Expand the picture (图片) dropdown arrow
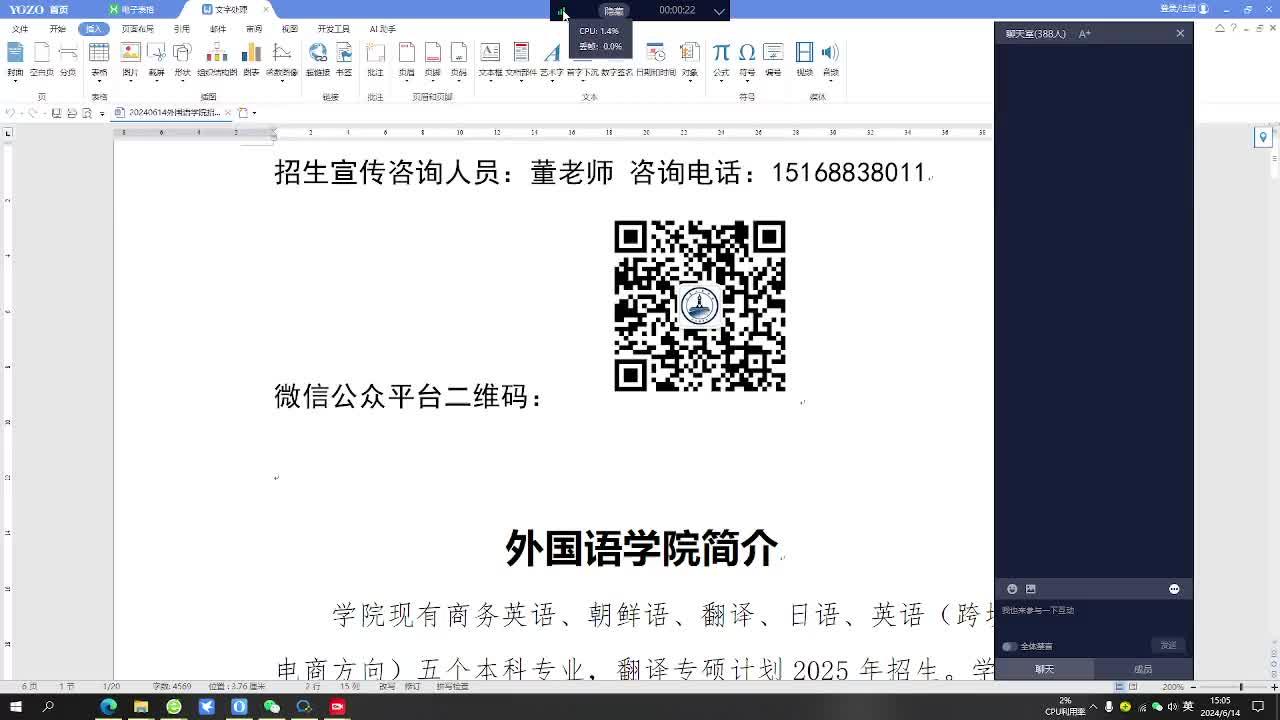Image resolution: width=1280 pixels, height=720 pixels. coord(130,81)
